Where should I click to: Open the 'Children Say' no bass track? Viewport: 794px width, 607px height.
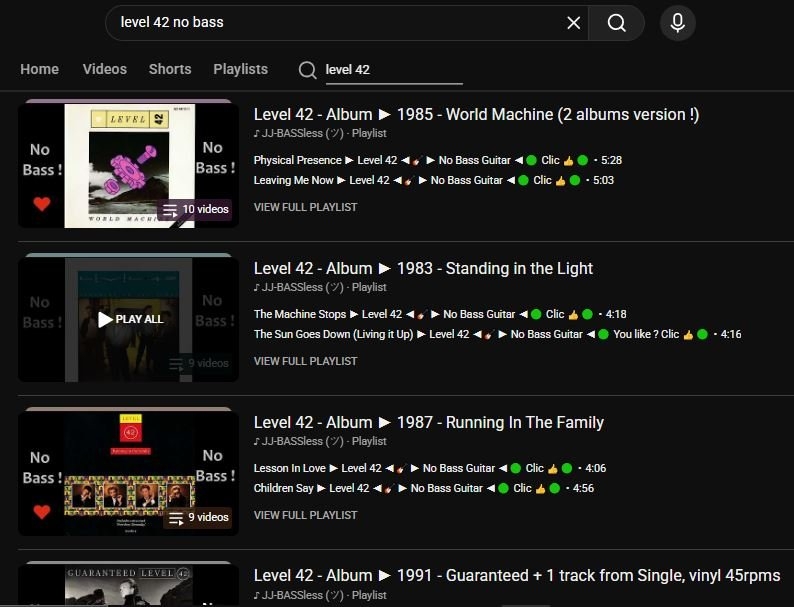(x=424, y=488)
